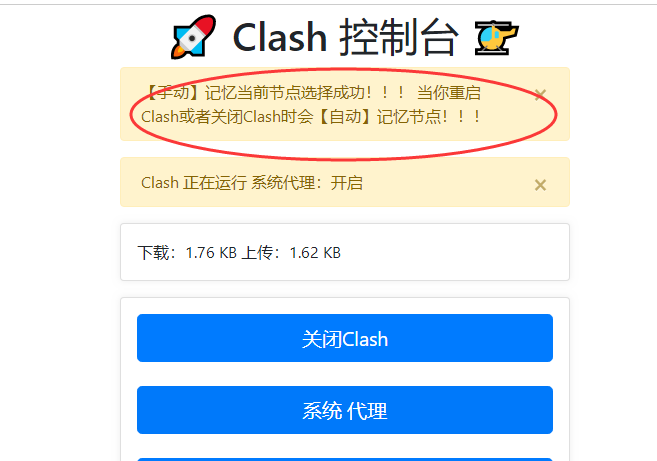Screen dimensions: 657x461
Task: Click the partially visible bottom blue button
Action: coord(345,459)
